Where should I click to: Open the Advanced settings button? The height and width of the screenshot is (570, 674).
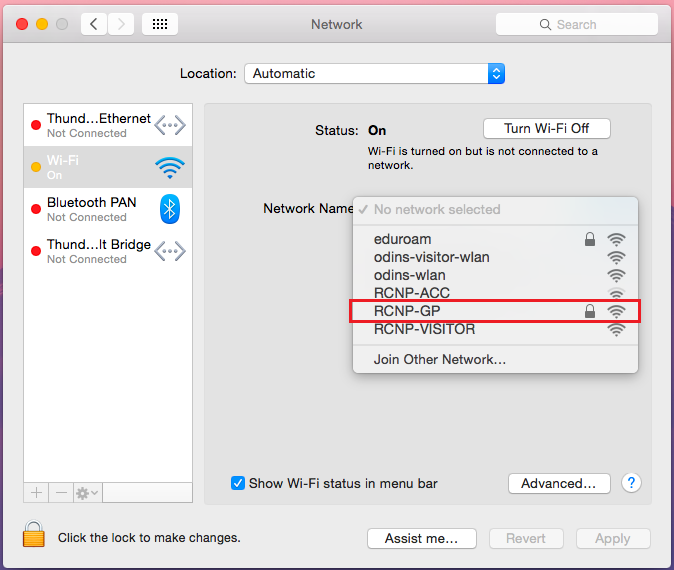(x=559, y=483)
